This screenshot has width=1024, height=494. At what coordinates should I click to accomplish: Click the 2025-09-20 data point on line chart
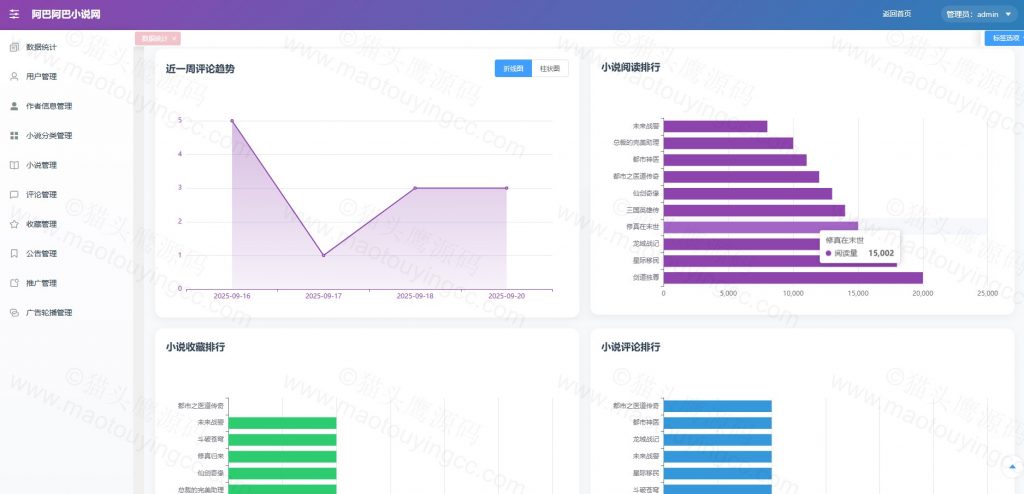[506, 188]
